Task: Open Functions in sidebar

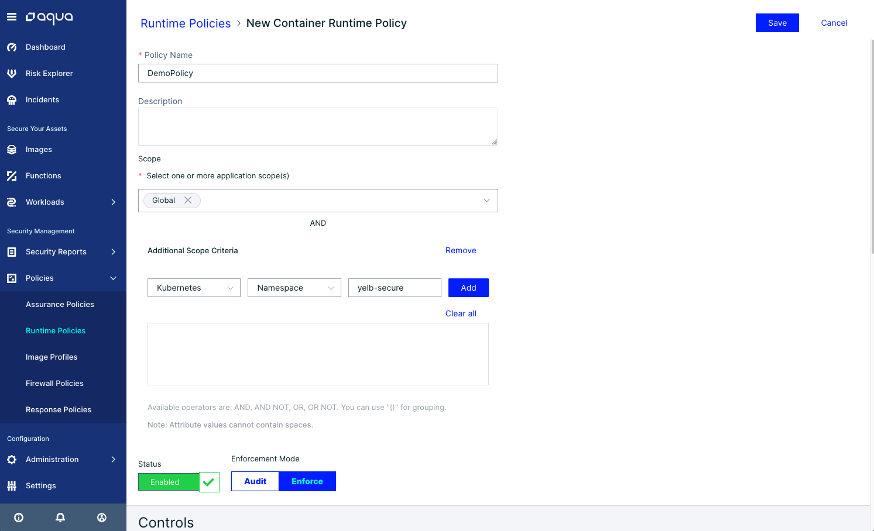Action: [x=43, y=176]
